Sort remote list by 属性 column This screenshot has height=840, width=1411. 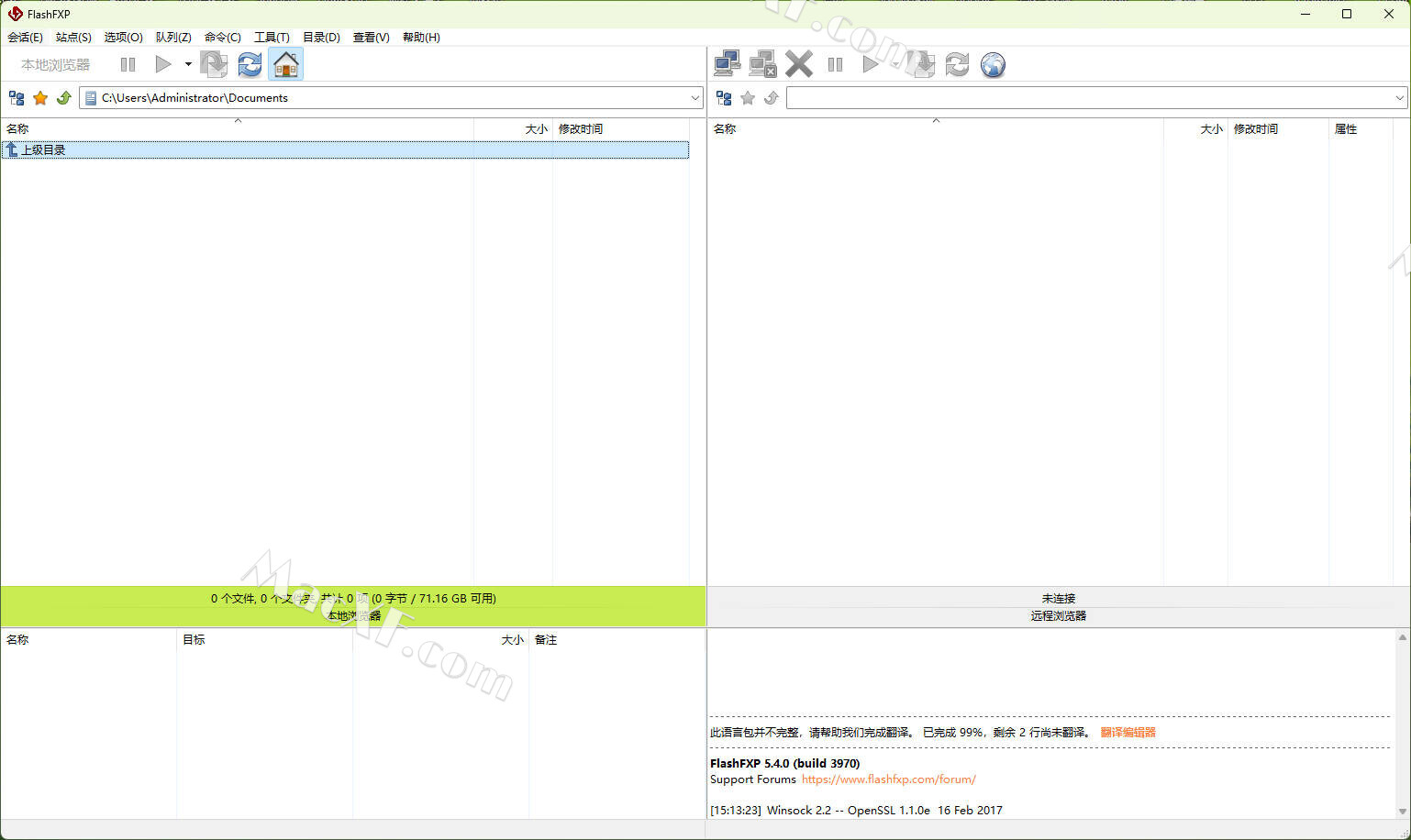pyautogui.click(x=1346, y=129)
